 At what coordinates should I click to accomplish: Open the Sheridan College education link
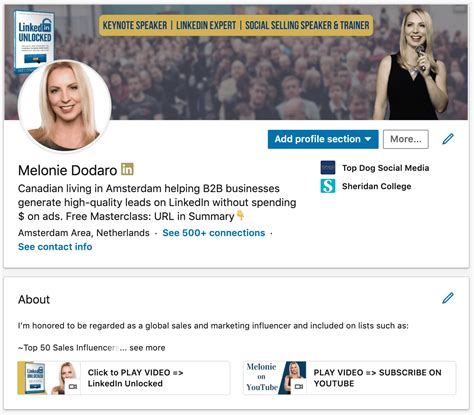(x=376, y=186)
